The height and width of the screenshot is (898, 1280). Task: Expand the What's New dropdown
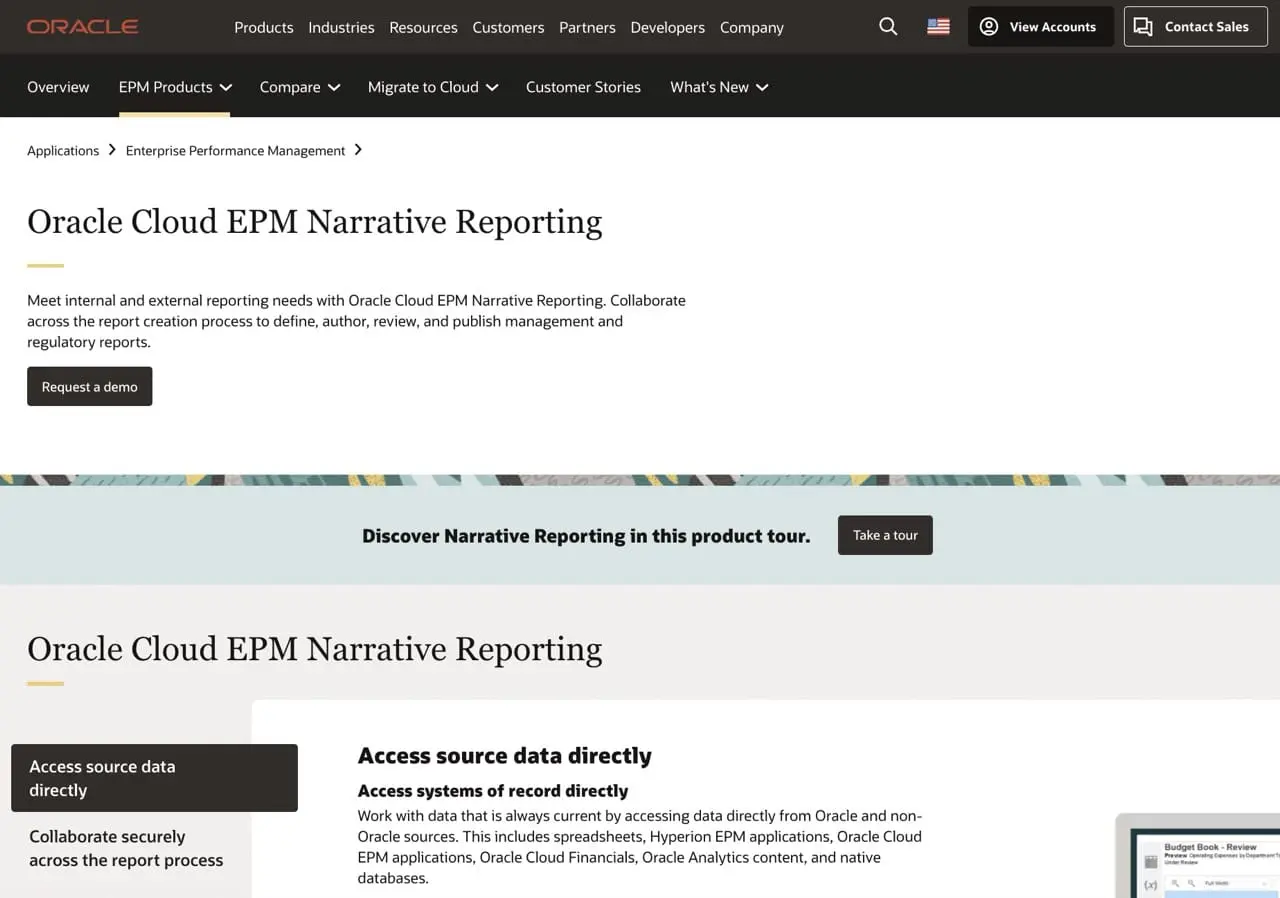click(762, 87)
